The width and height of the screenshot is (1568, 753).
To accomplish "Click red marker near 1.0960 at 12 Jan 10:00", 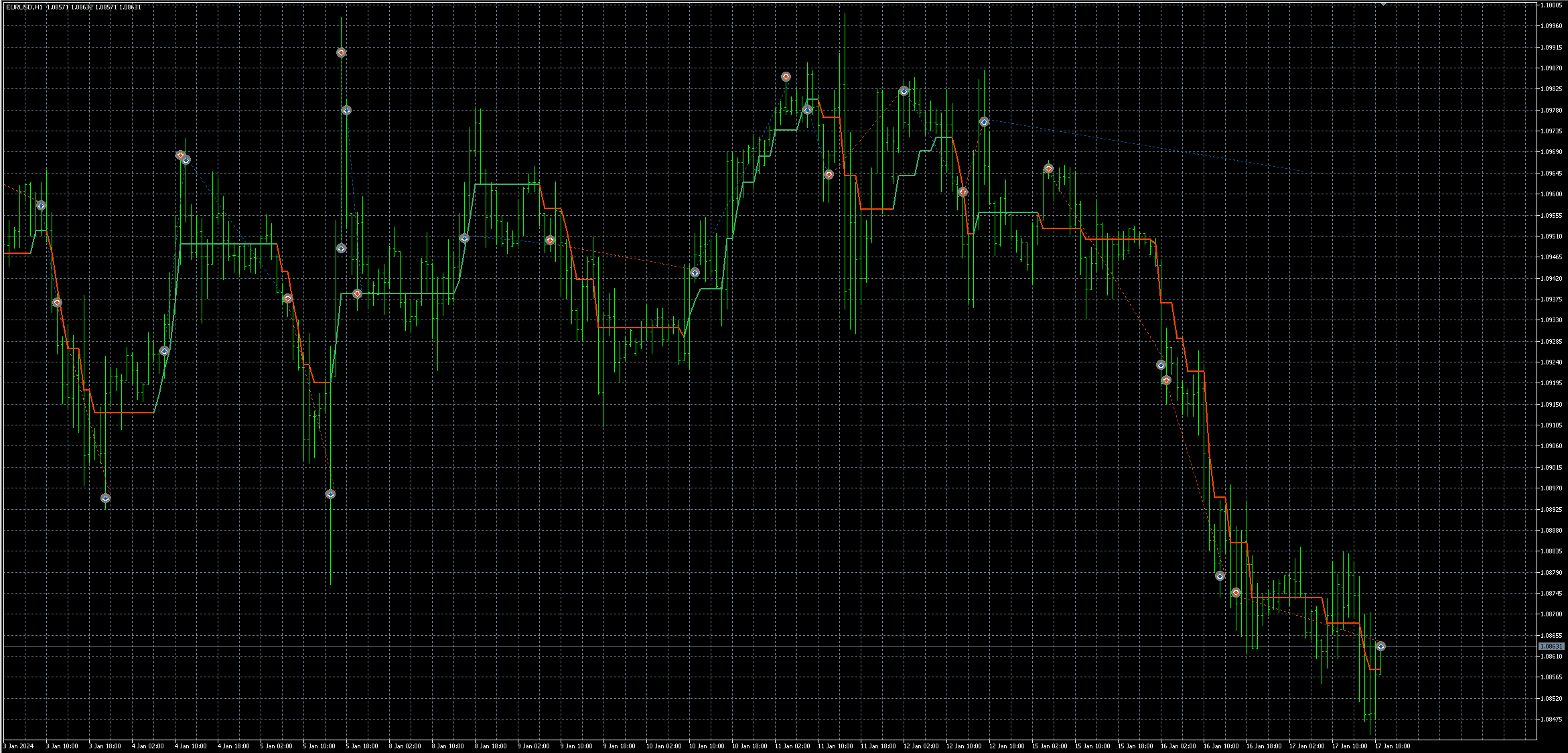I will click(963, 192).
